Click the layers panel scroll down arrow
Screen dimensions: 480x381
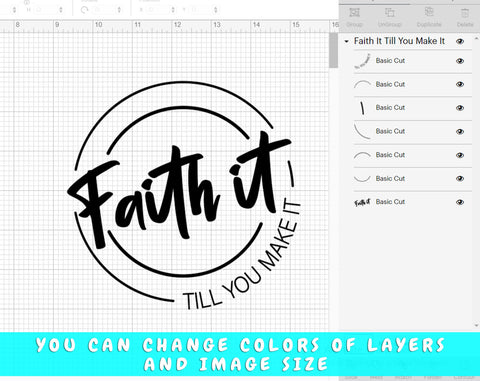(x=476, y=325)
